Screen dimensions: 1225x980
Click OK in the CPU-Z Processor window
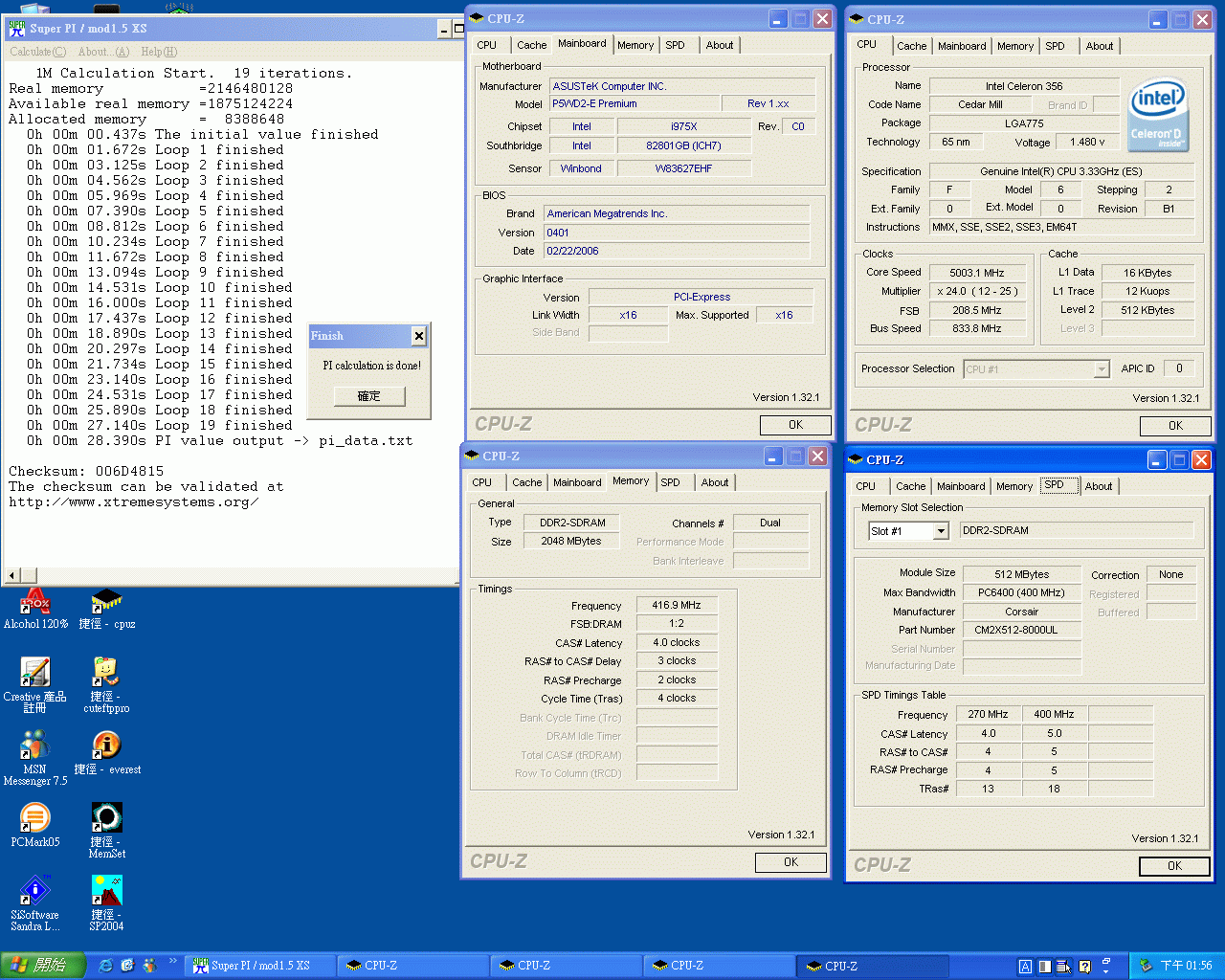pyautogui.click(x=1175, y=426)
